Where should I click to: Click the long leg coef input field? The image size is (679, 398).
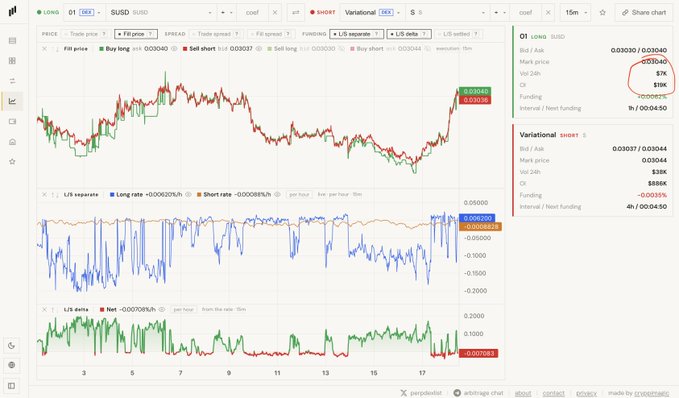click(x=253, y=13)
